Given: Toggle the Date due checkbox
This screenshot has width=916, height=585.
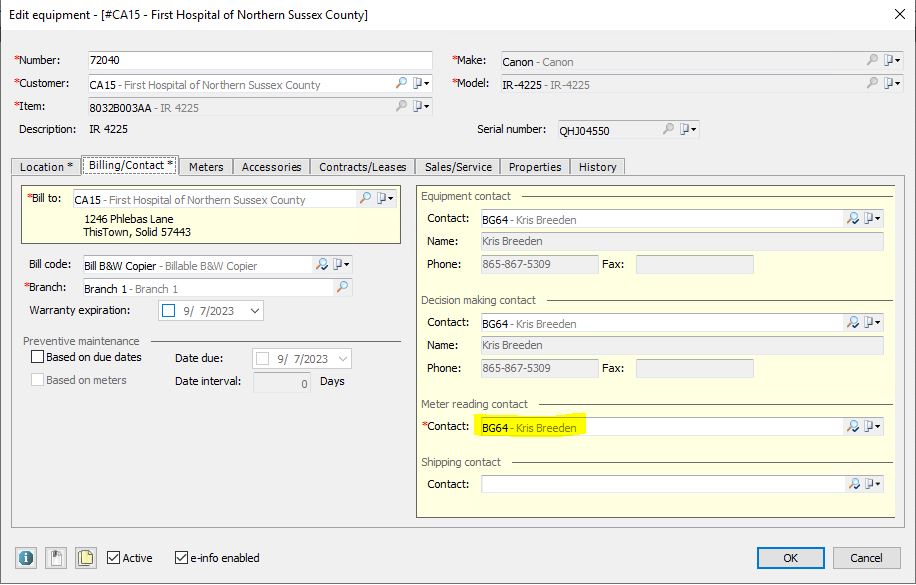Looking at the screenshot, I should [262, 358].
